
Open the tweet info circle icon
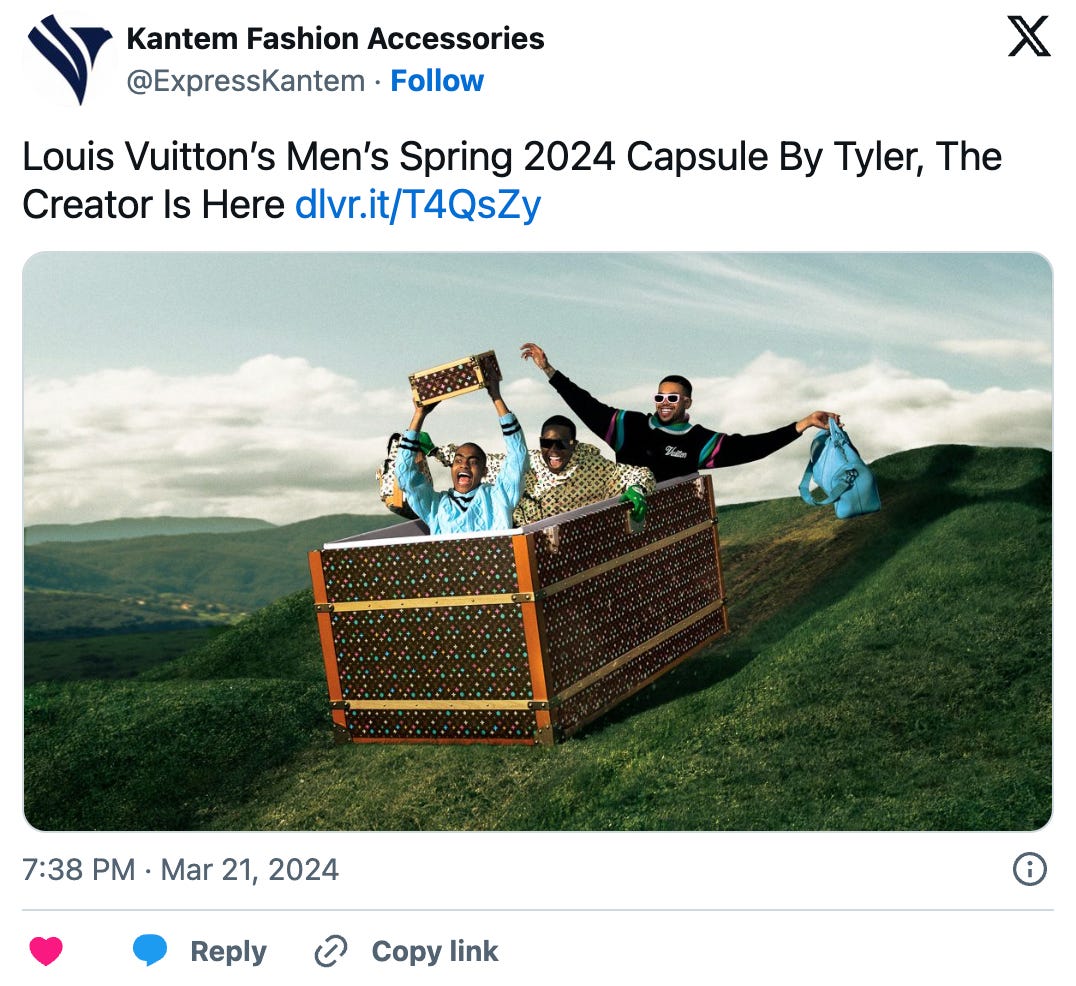coord(1029,869)
